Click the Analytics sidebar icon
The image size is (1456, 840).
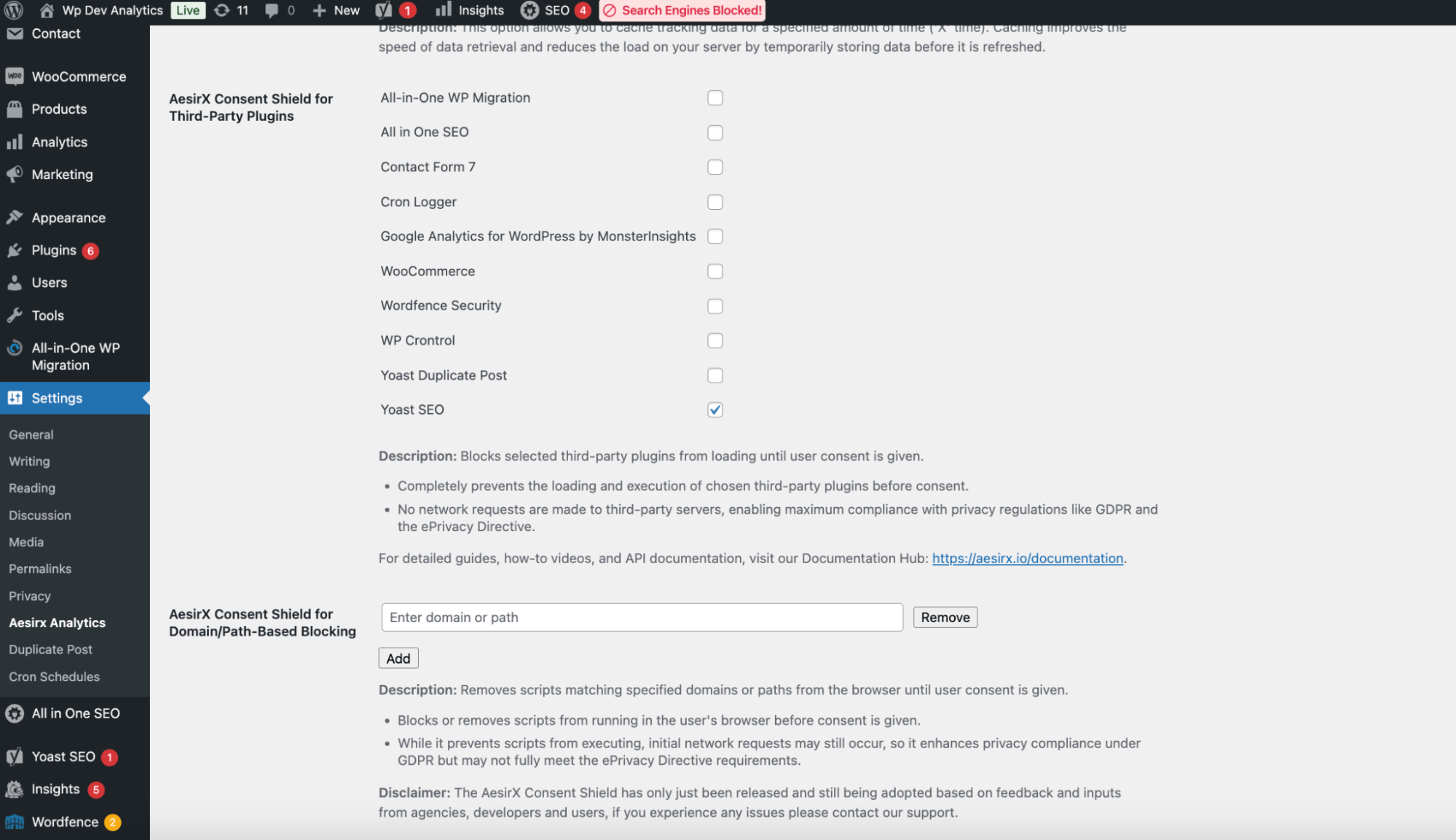[15, 141]
